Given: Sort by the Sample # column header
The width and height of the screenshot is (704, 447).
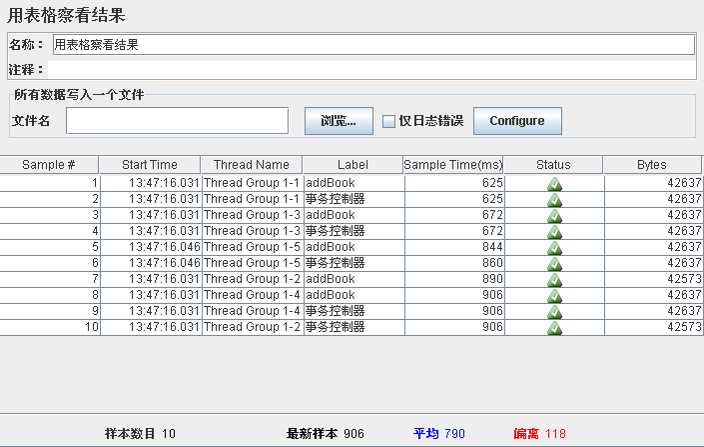Looking at the screenshot, I should [x=49, y=165].
